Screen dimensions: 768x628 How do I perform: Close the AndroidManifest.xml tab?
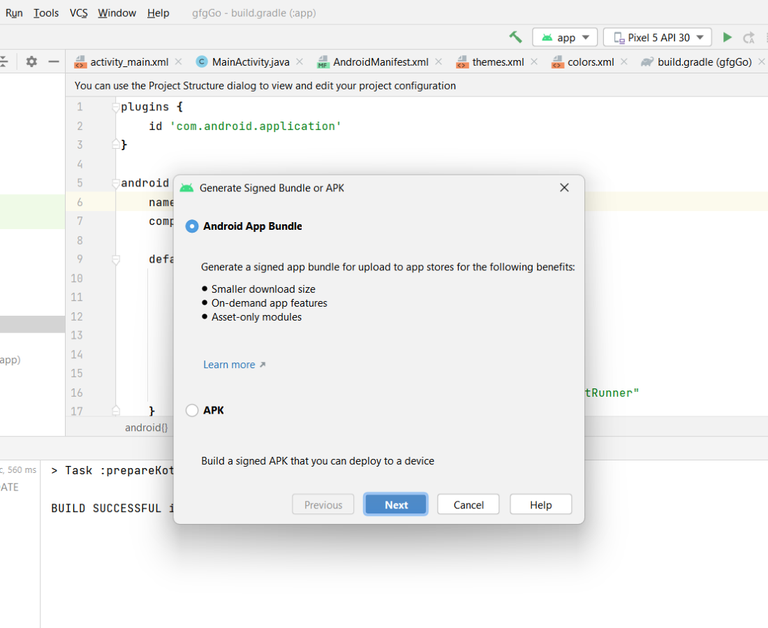[x=438, y=62]
